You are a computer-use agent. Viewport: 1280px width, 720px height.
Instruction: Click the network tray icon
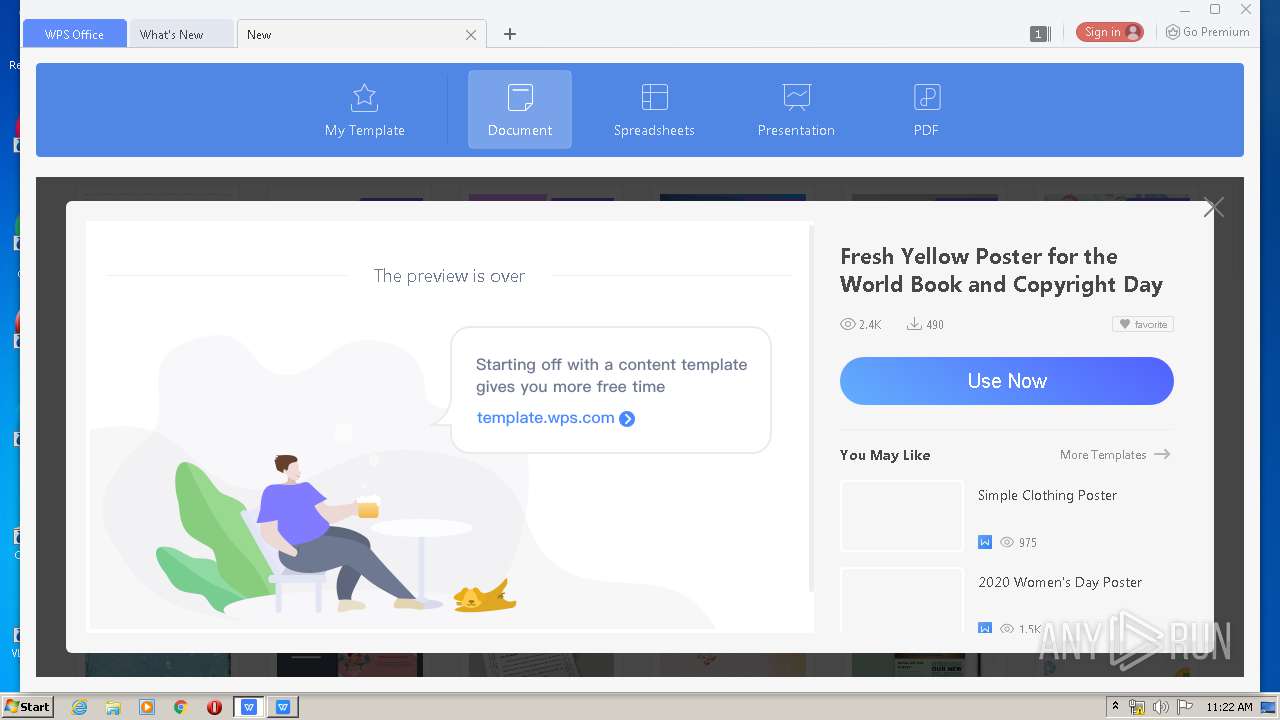(1137, 707)
